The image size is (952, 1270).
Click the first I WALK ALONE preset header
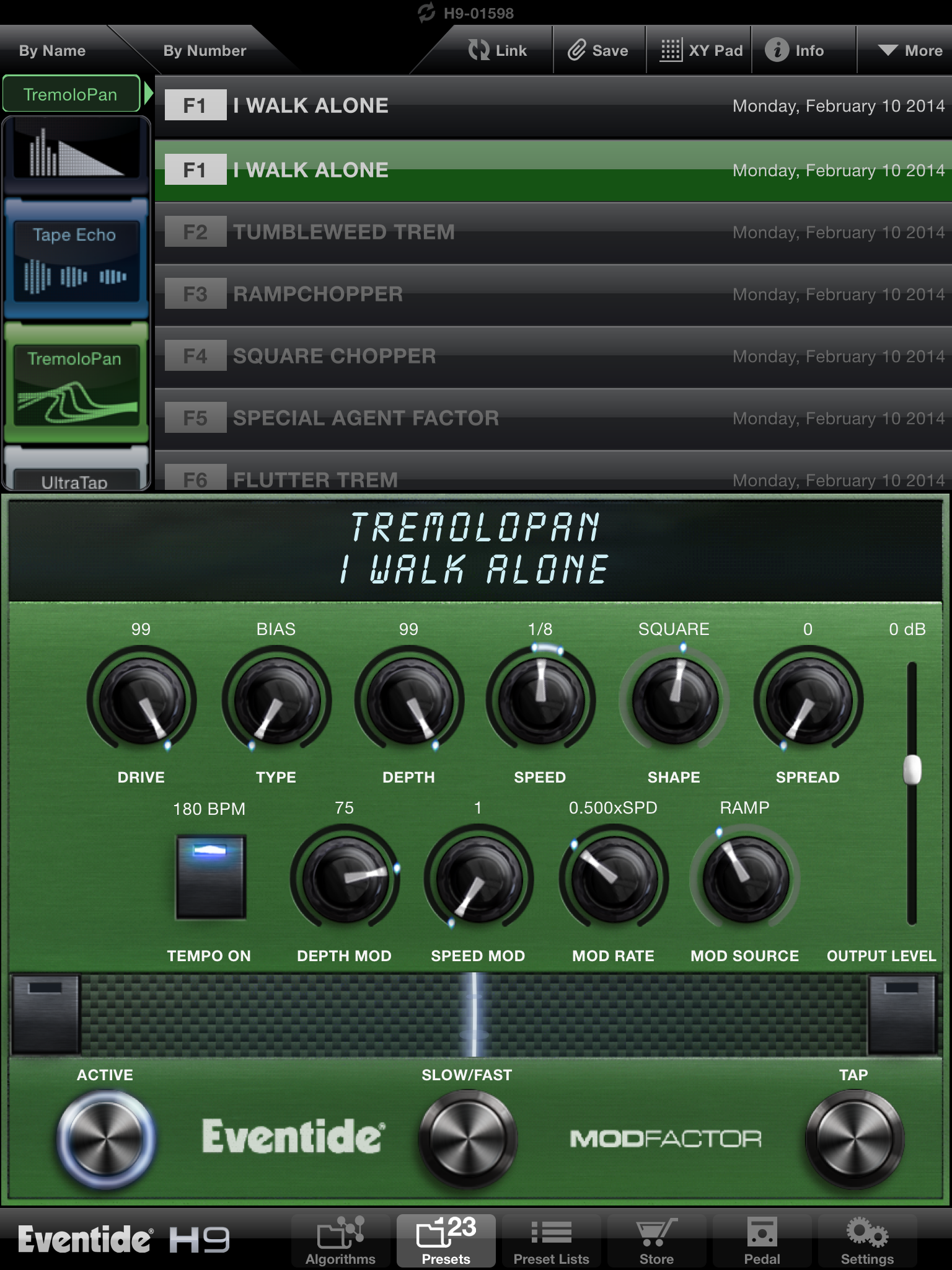tap(553, 106)
